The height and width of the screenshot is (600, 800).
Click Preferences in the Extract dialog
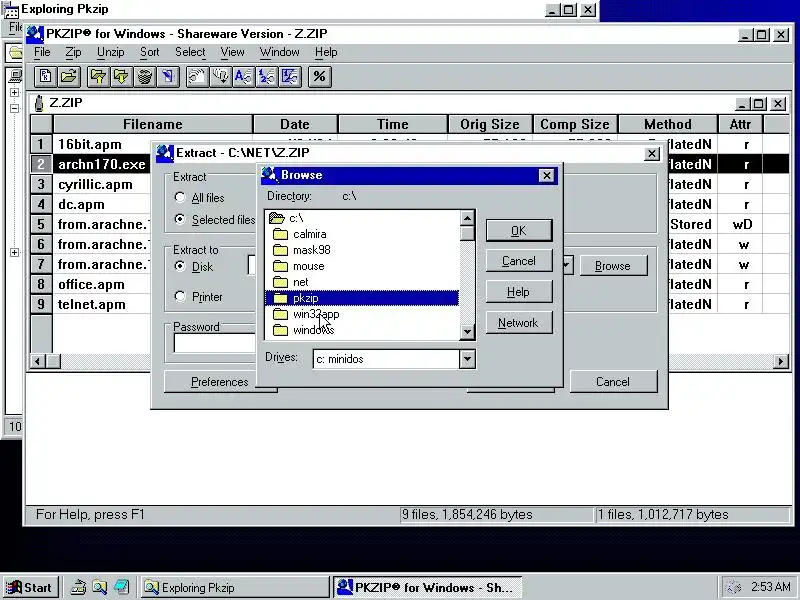click(220, 382)
